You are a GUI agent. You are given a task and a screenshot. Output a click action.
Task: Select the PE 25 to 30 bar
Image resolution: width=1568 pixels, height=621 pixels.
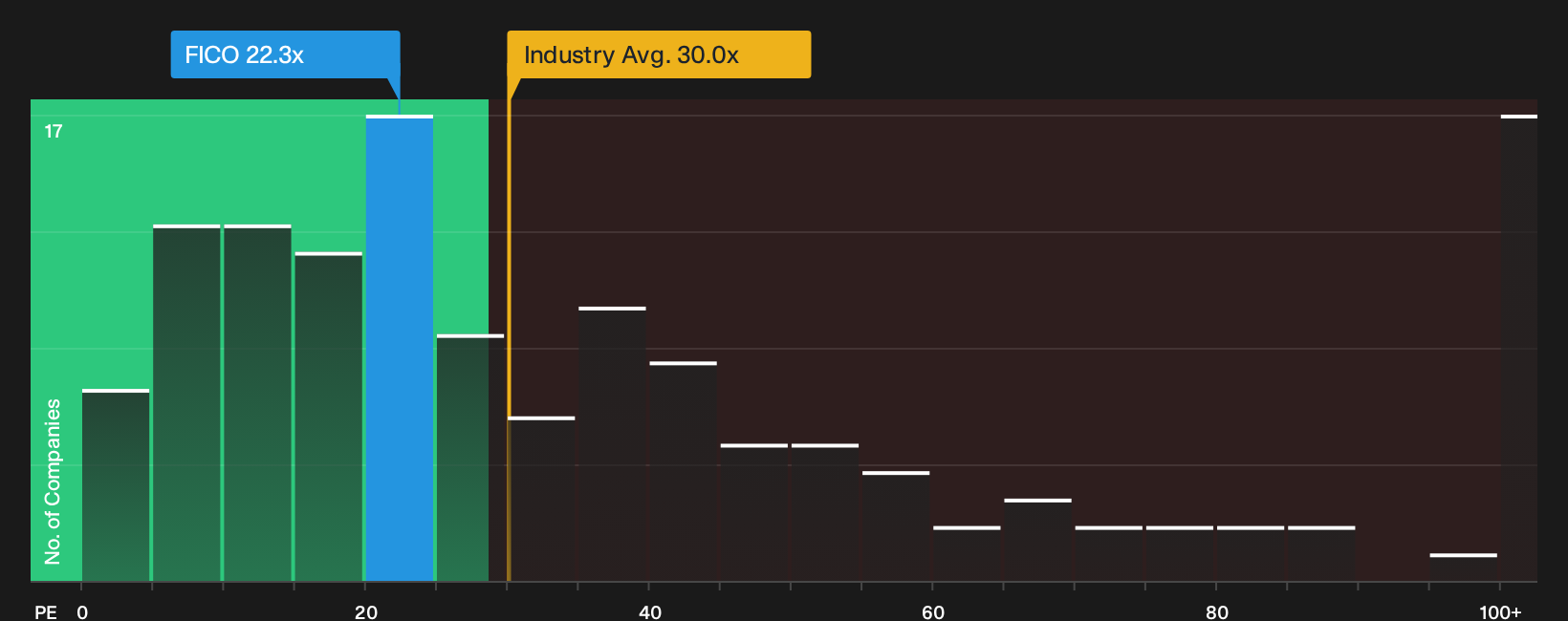click(x=470, y=458)
